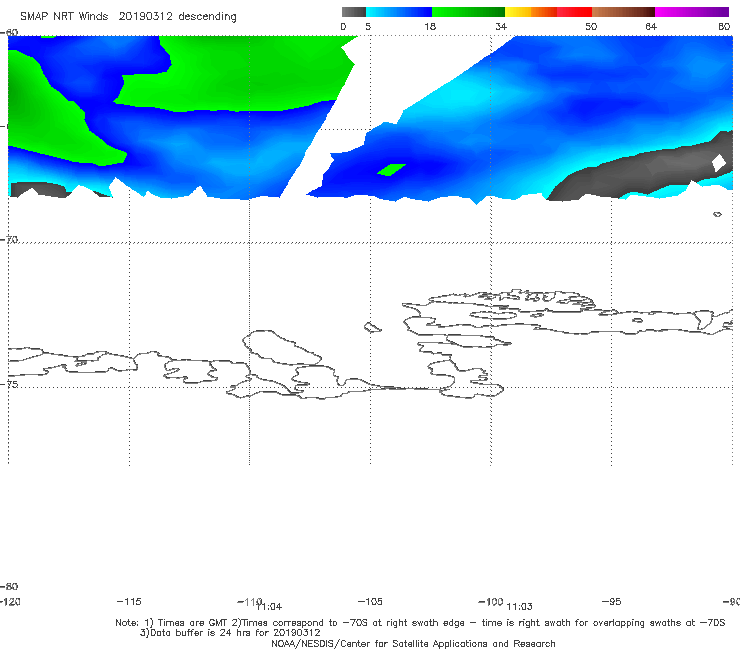Click the gray segment of the color bar

[353, 12]
